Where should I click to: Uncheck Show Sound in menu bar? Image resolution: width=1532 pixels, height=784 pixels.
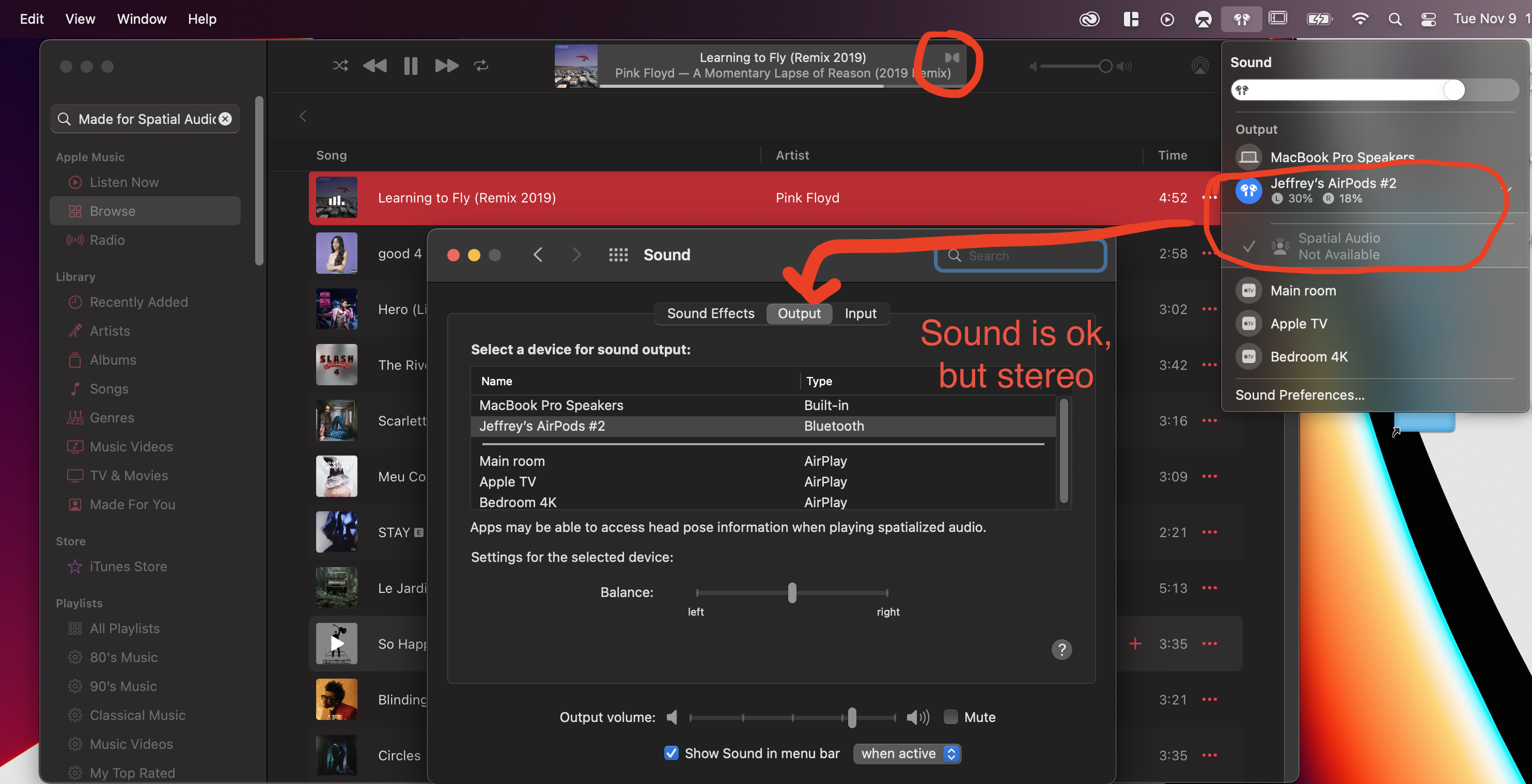(671, 753)
